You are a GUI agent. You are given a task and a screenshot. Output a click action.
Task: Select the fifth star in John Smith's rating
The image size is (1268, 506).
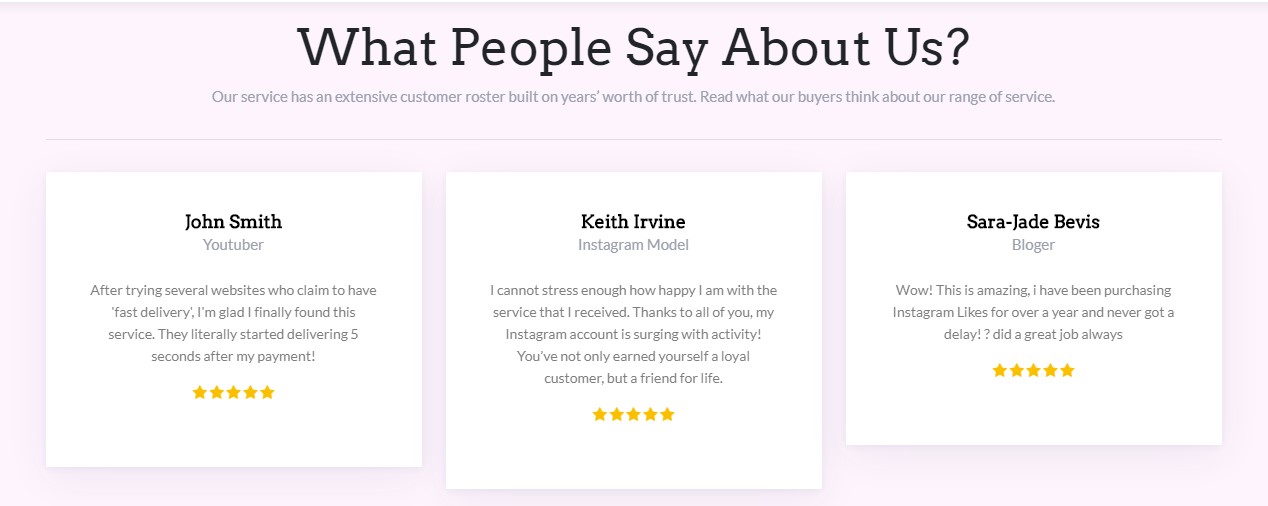(x=267, y=393)
